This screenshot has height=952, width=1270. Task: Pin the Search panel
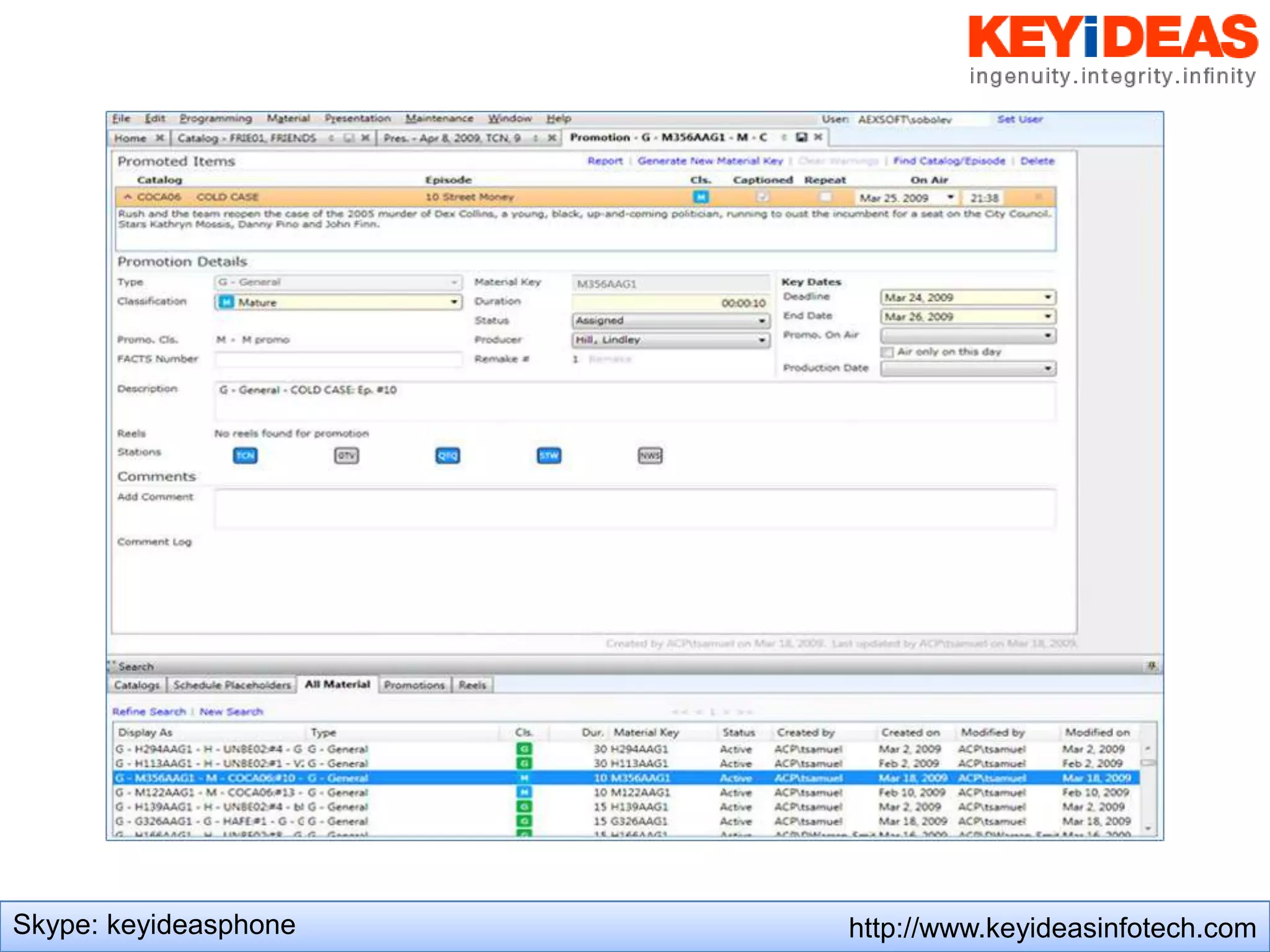[1152, 666]
